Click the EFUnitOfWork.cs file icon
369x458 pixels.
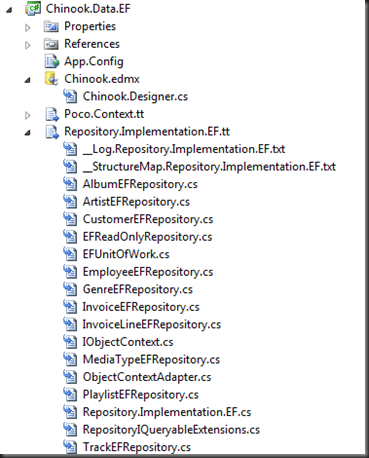70,254
